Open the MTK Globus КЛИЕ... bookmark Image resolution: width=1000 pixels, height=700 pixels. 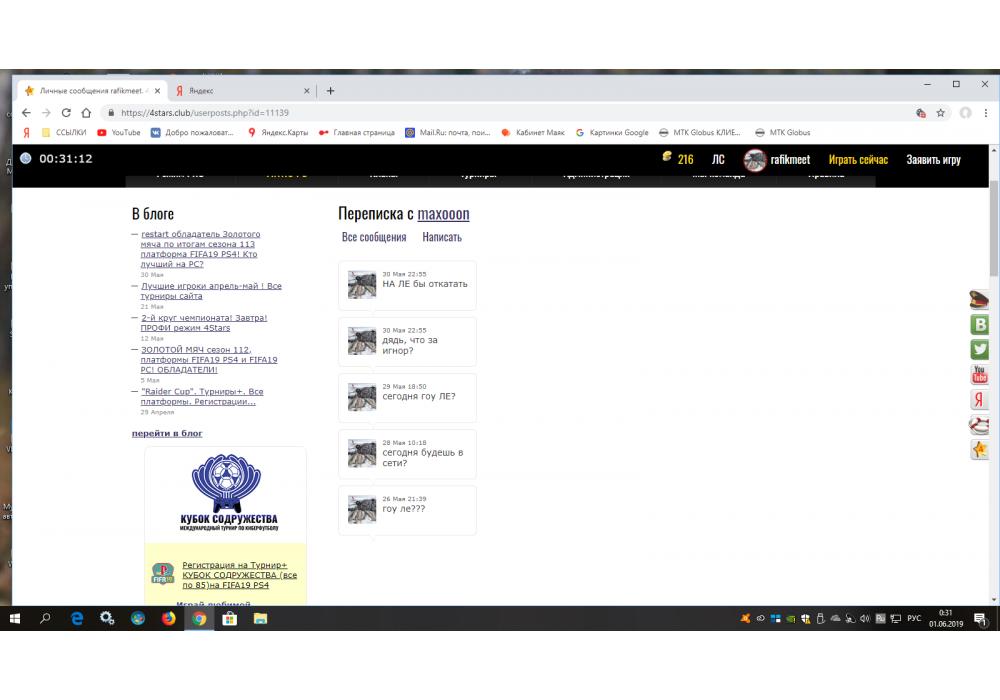coord(700,133)
